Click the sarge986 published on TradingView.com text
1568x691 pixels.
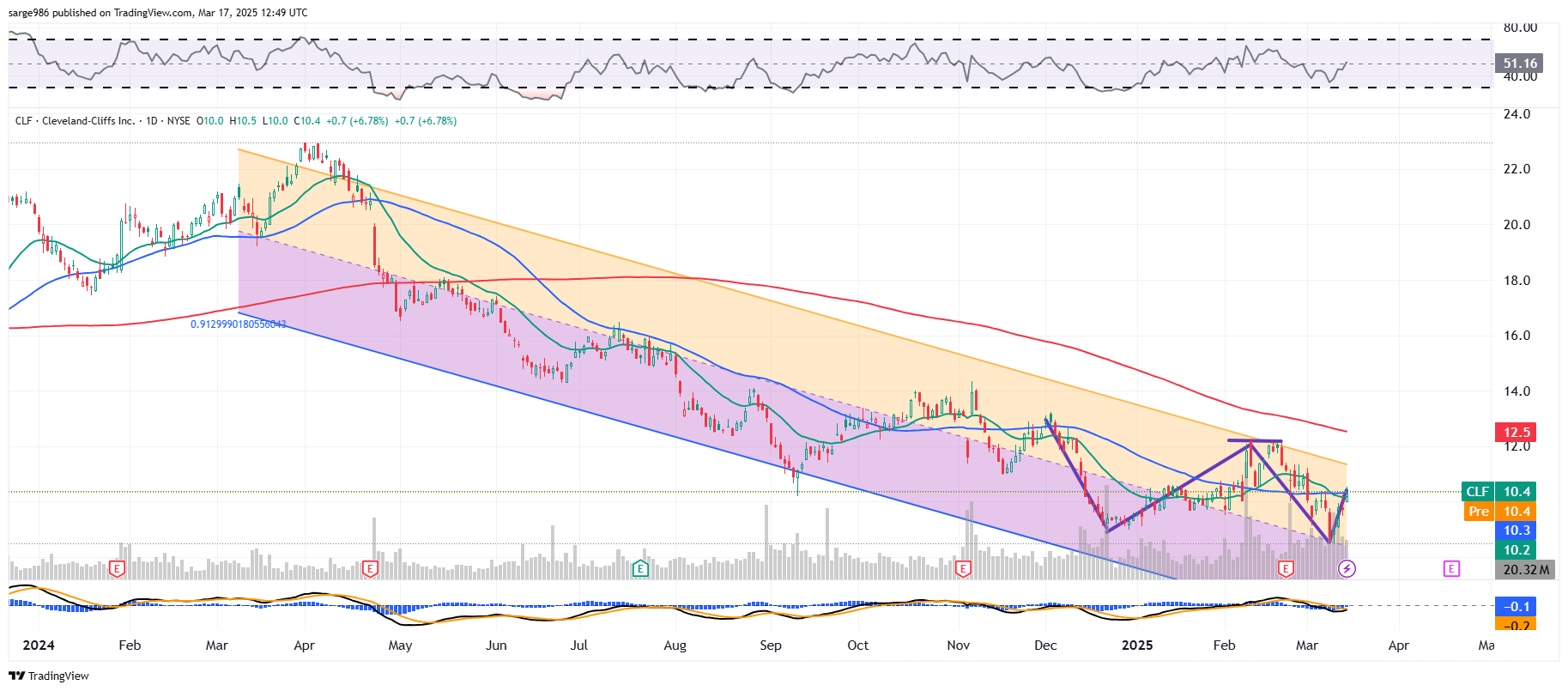(158, 13)
